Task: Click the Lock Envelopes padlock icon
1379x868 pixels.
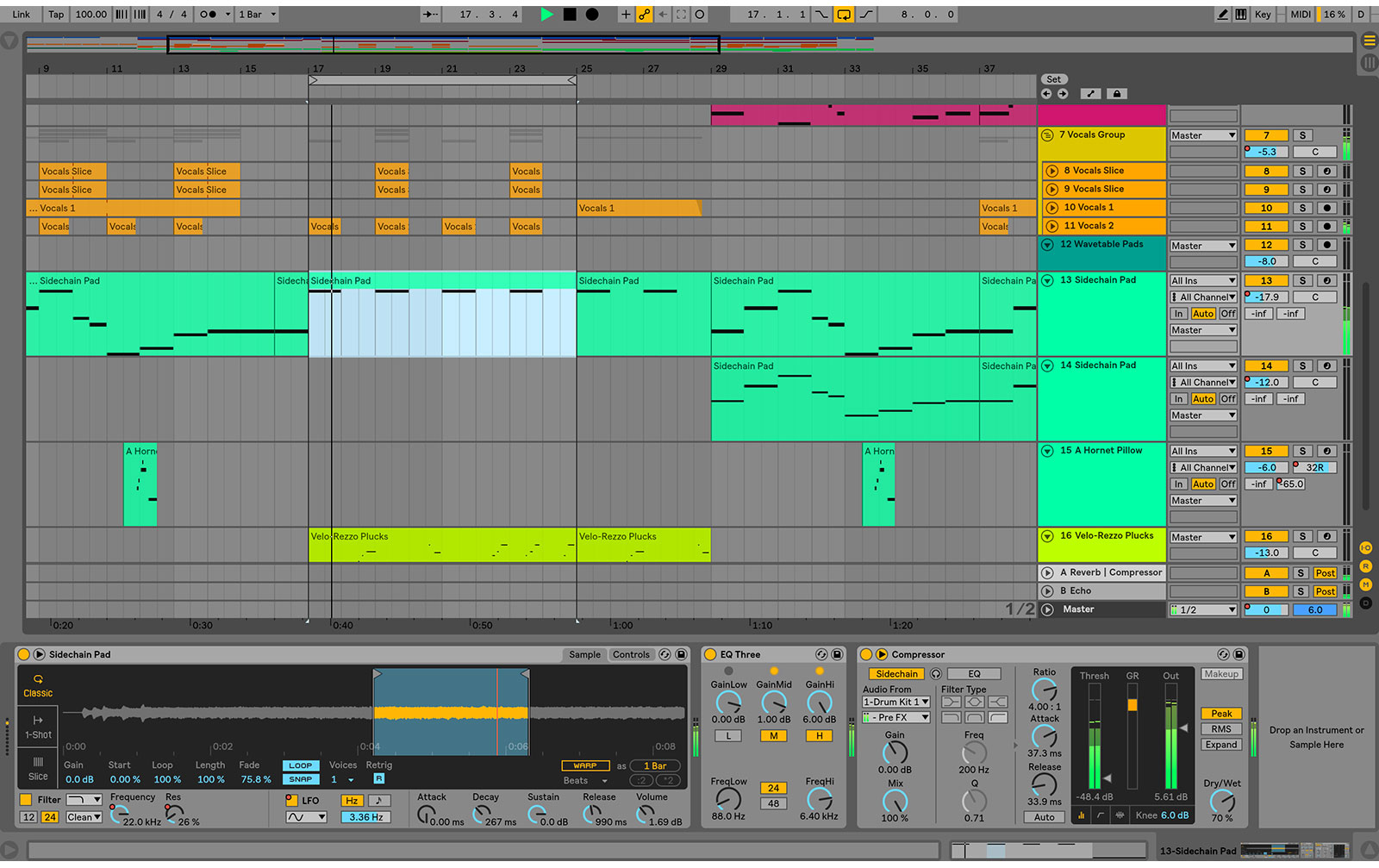Action: [1117, 94]
